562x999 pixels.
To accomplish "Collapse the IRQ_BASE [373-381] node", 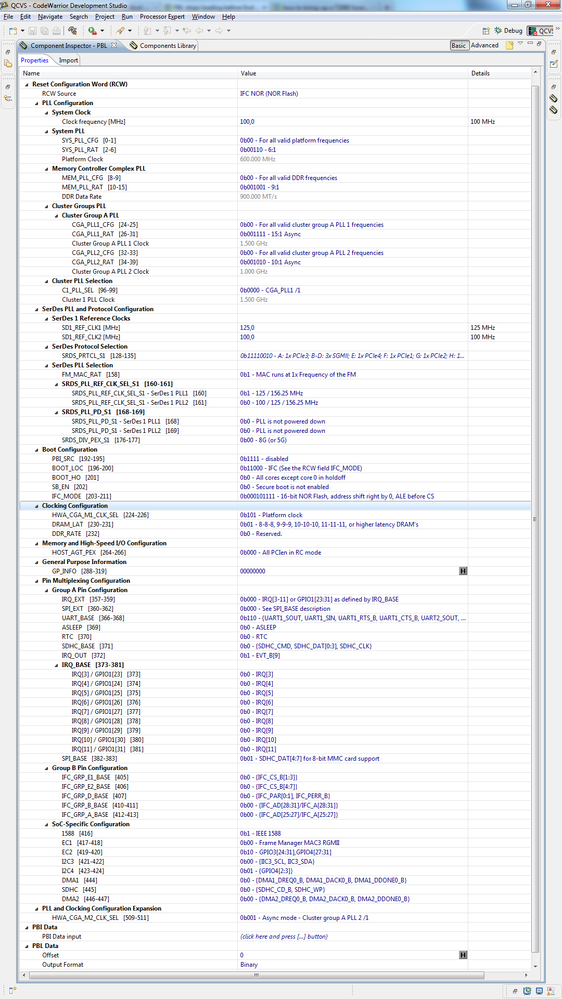I will 56,665.
